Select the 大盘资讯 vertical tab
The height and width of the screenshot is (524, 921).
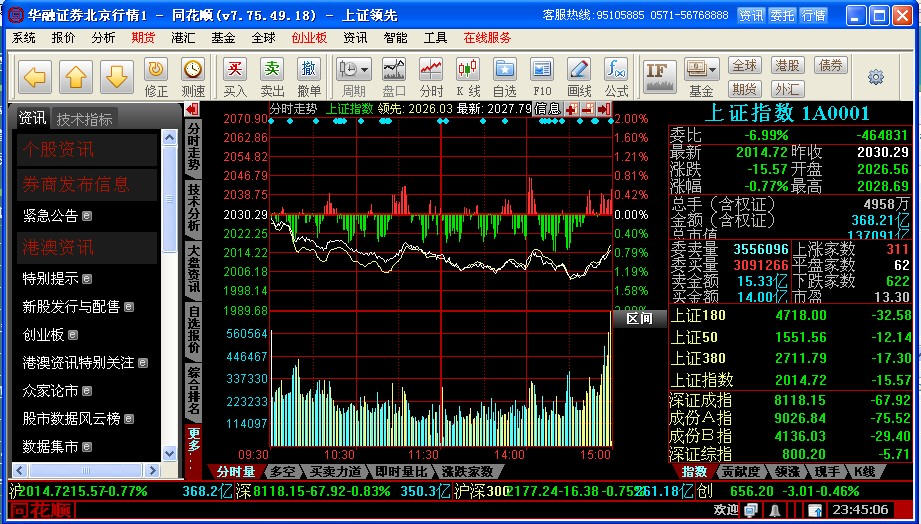pos(193,268)
